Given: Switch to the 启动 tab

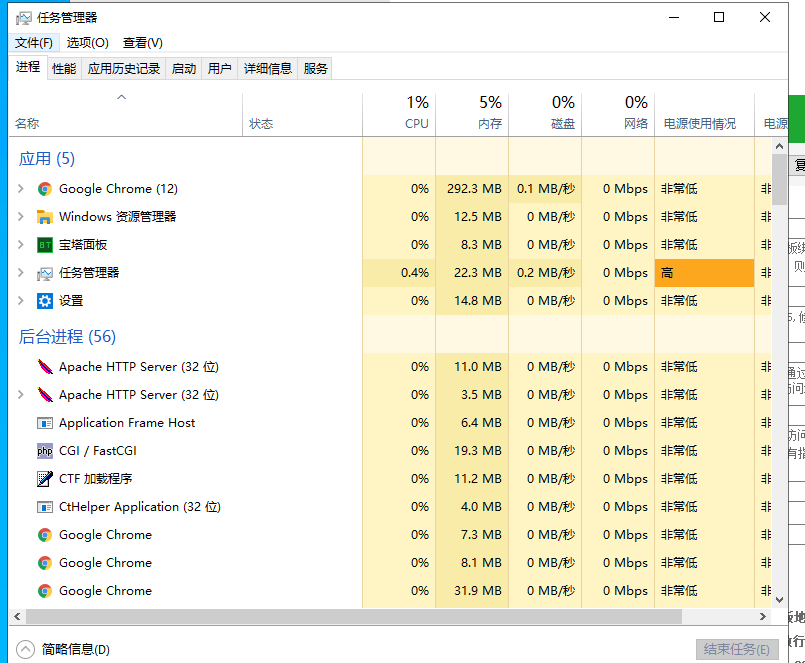Looking at the screenshot, I should point(184,69).
